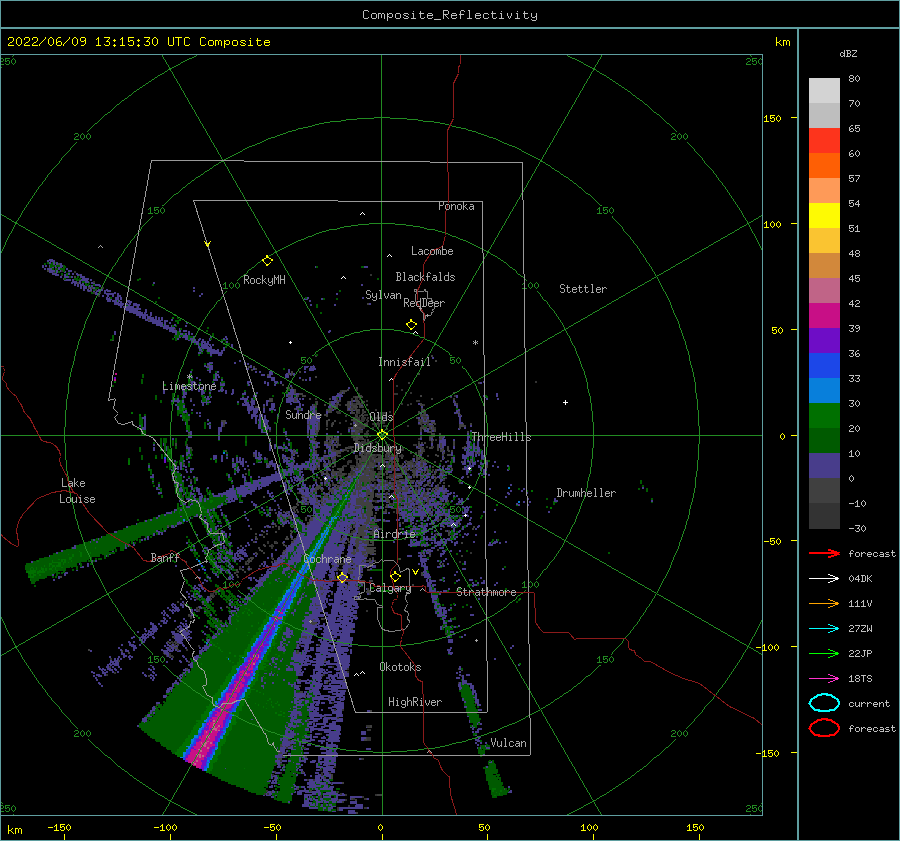The width and height of the screenshot is (900, 841).
Task: Select the bright yellow 51-54 dBZ swatch
Action: point(824,216)
